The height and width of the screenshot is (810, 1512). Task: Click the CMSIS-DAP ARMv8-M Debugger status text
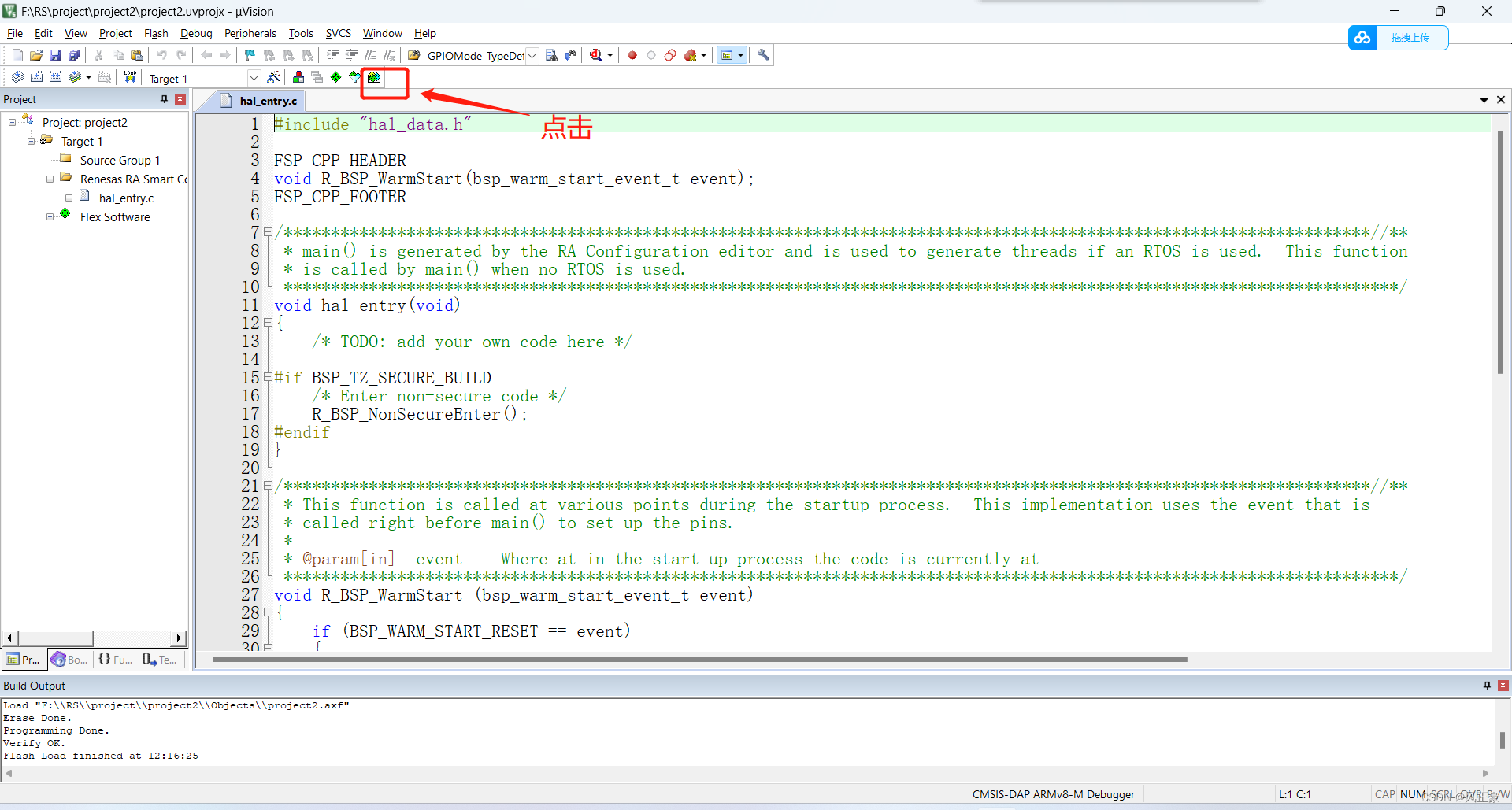point(1054,794)
